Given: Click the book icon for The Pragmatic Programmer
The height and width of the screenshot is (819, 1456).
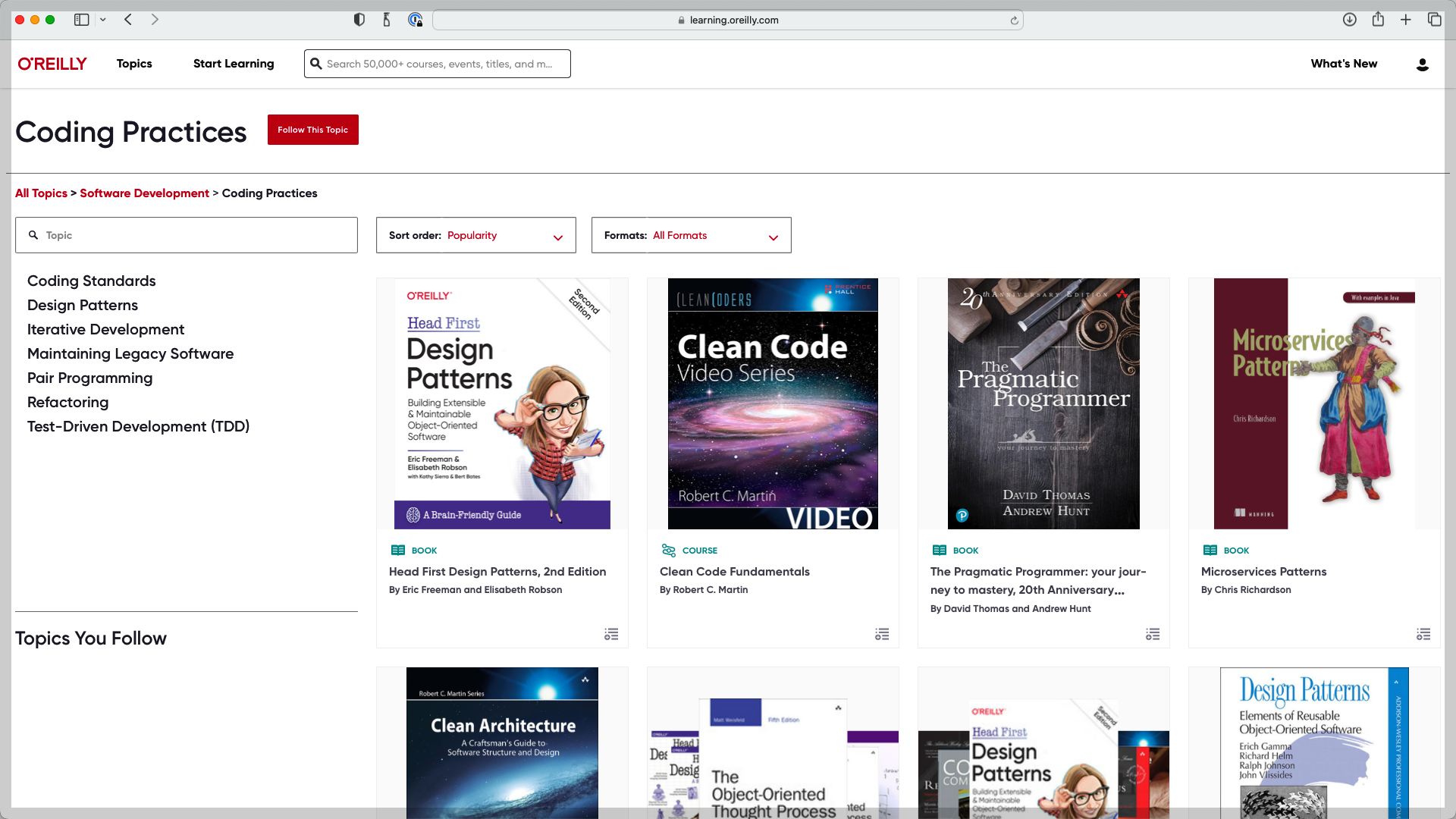Looking at the screenshot, I should tap(940, 551).
